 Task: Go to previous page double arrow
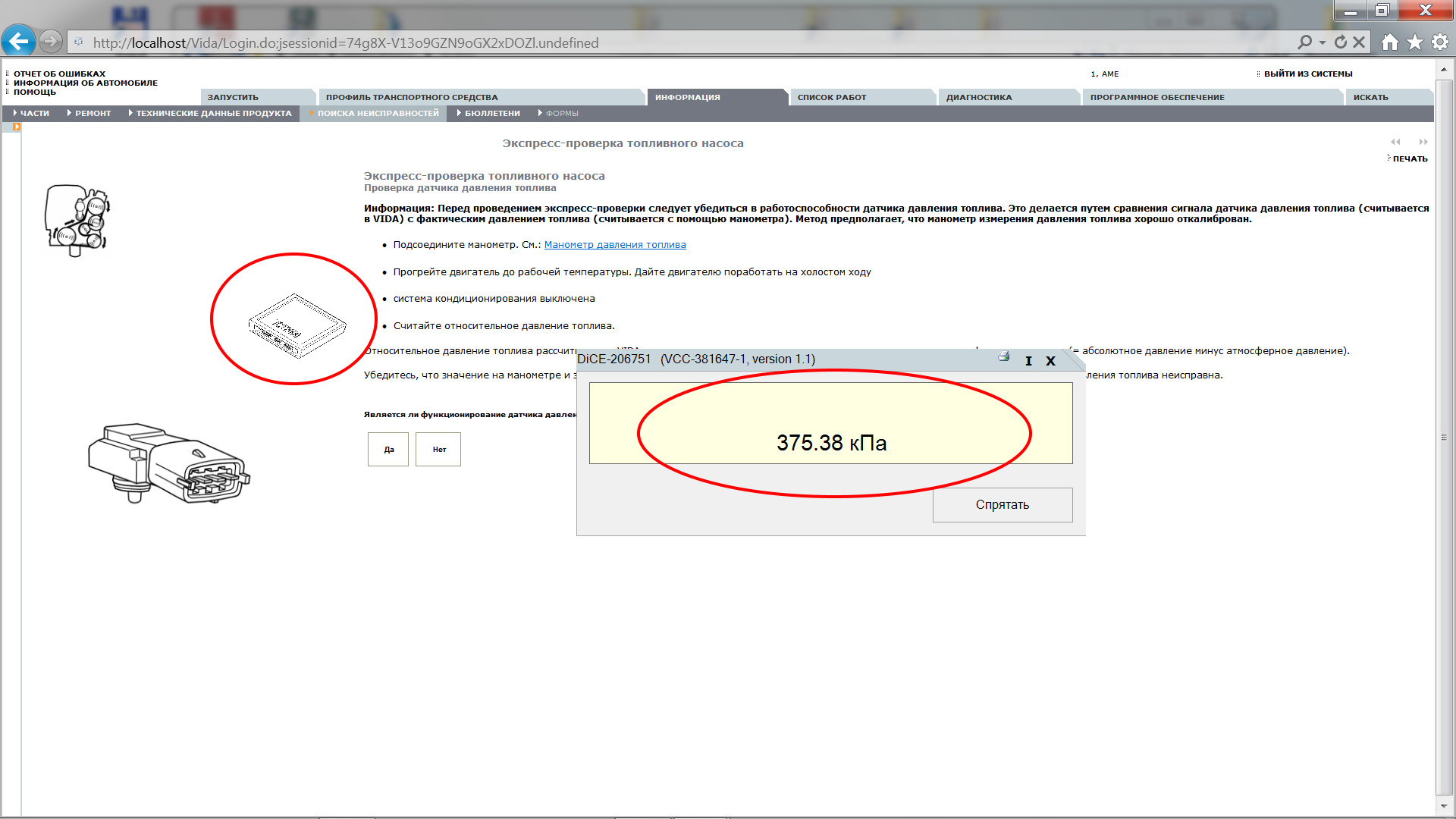(1395, 142)
